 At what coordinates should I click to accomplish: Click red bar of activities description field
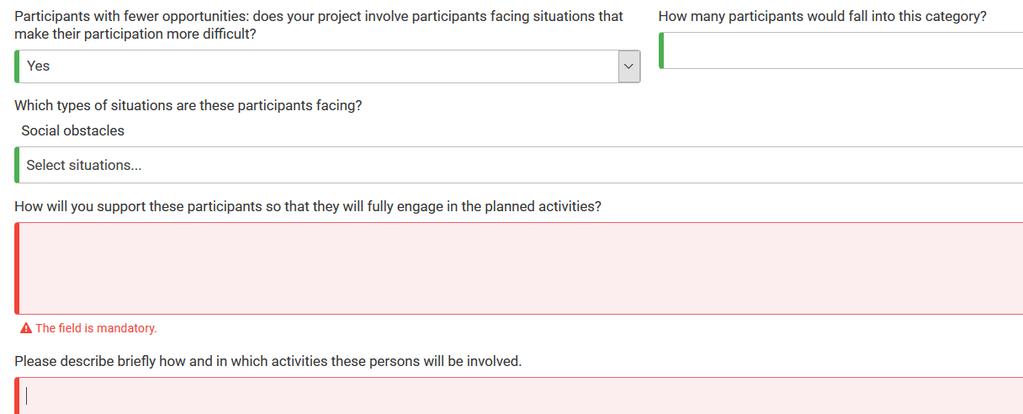[x=17, y=396]
